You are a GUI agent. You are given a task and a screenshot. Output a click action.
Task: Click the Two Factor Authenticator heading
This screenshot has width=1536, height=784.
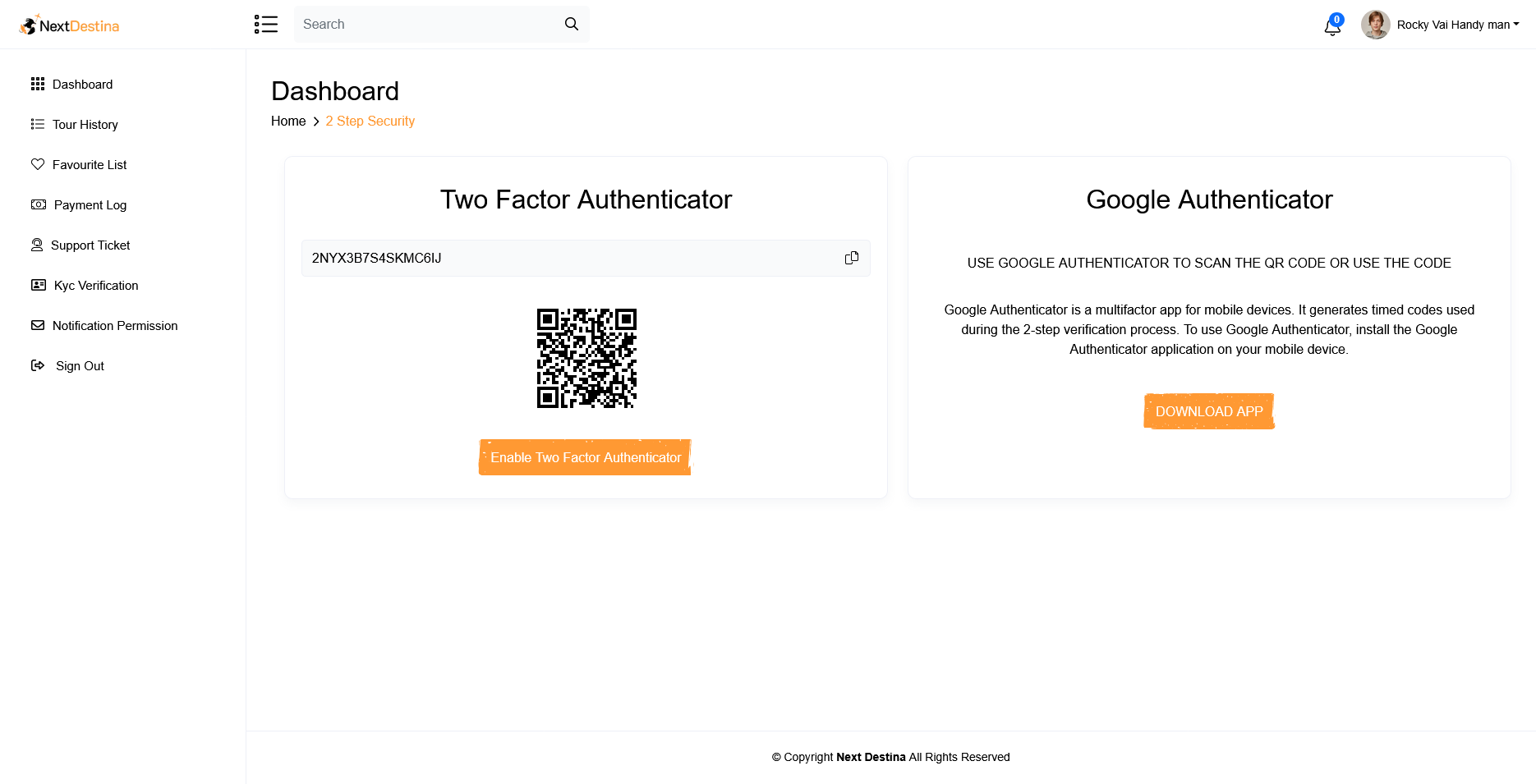point(586,199)
